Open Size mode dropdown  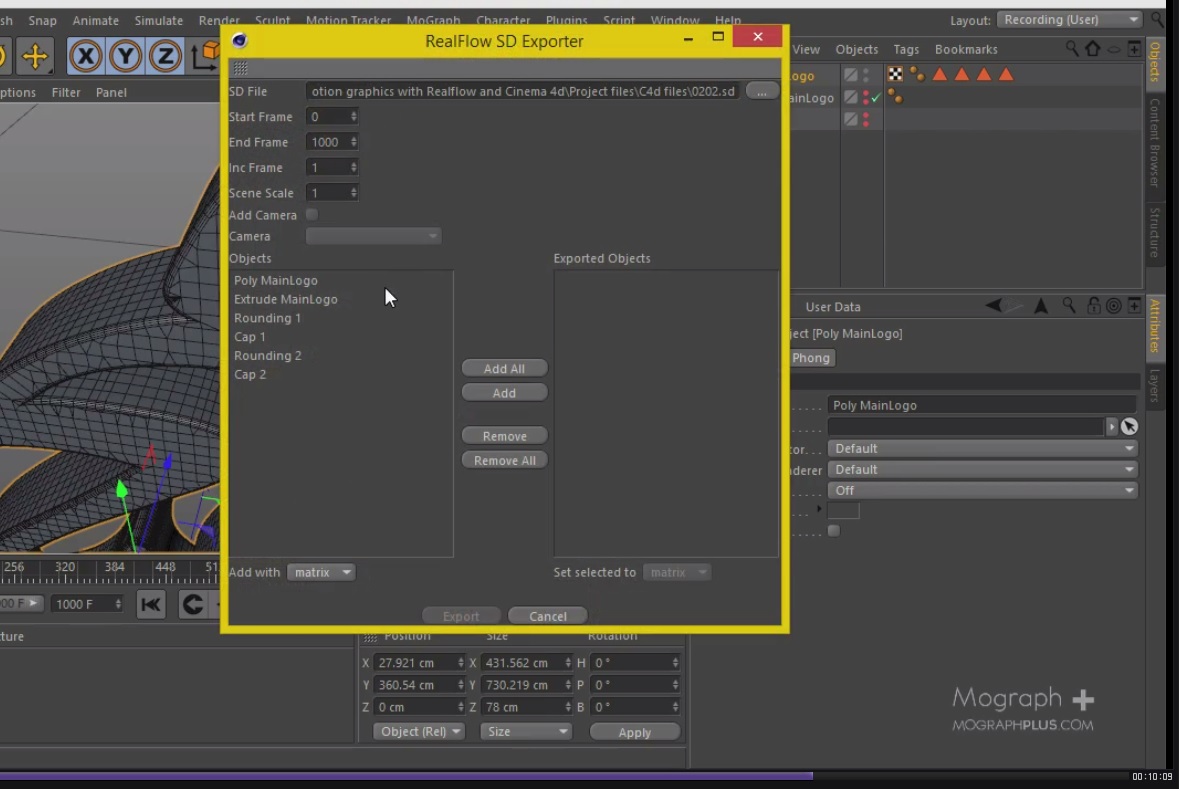point(526,731)
